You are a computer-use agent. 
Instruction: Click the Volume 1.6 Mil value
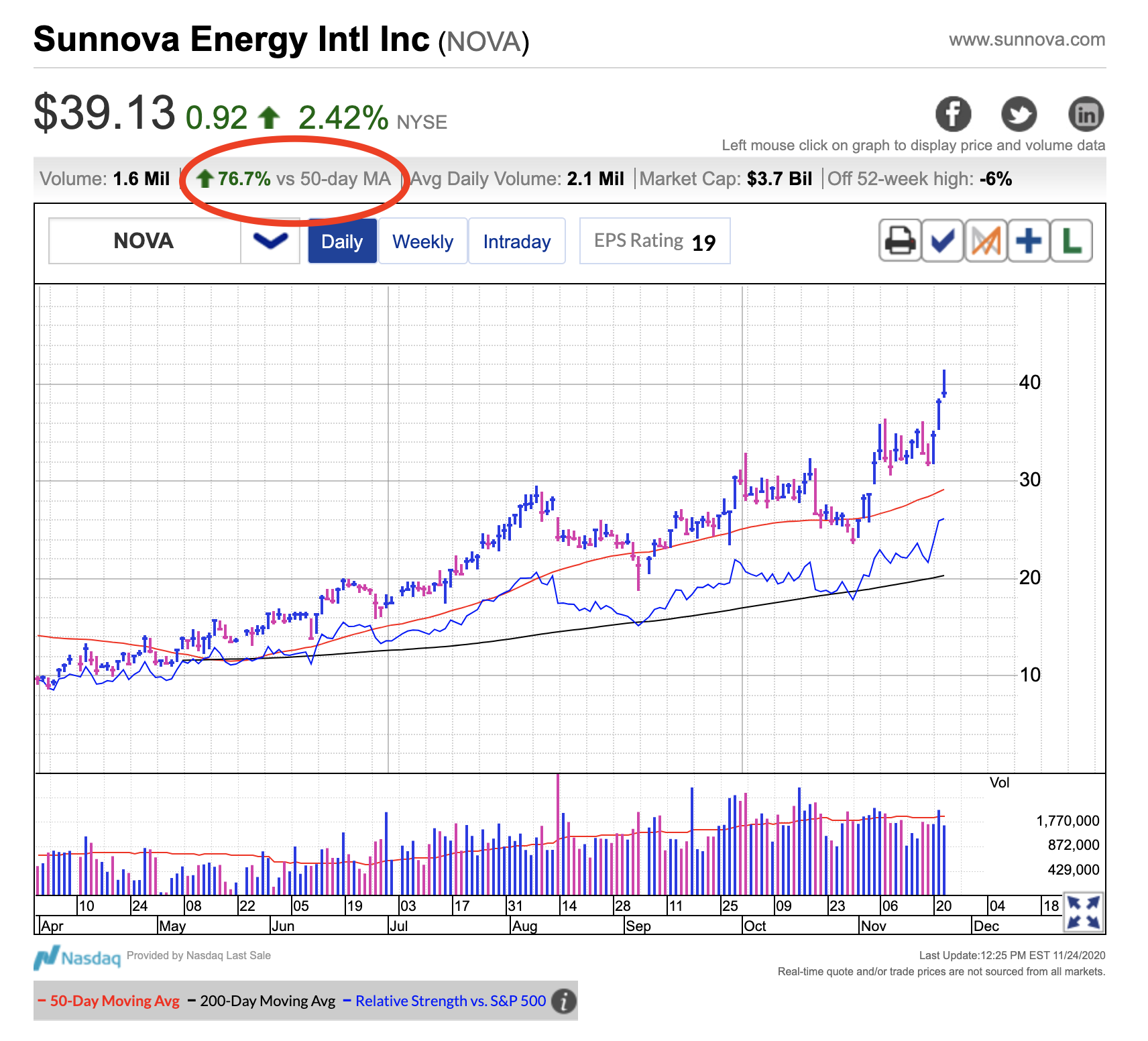click(105, 179)
